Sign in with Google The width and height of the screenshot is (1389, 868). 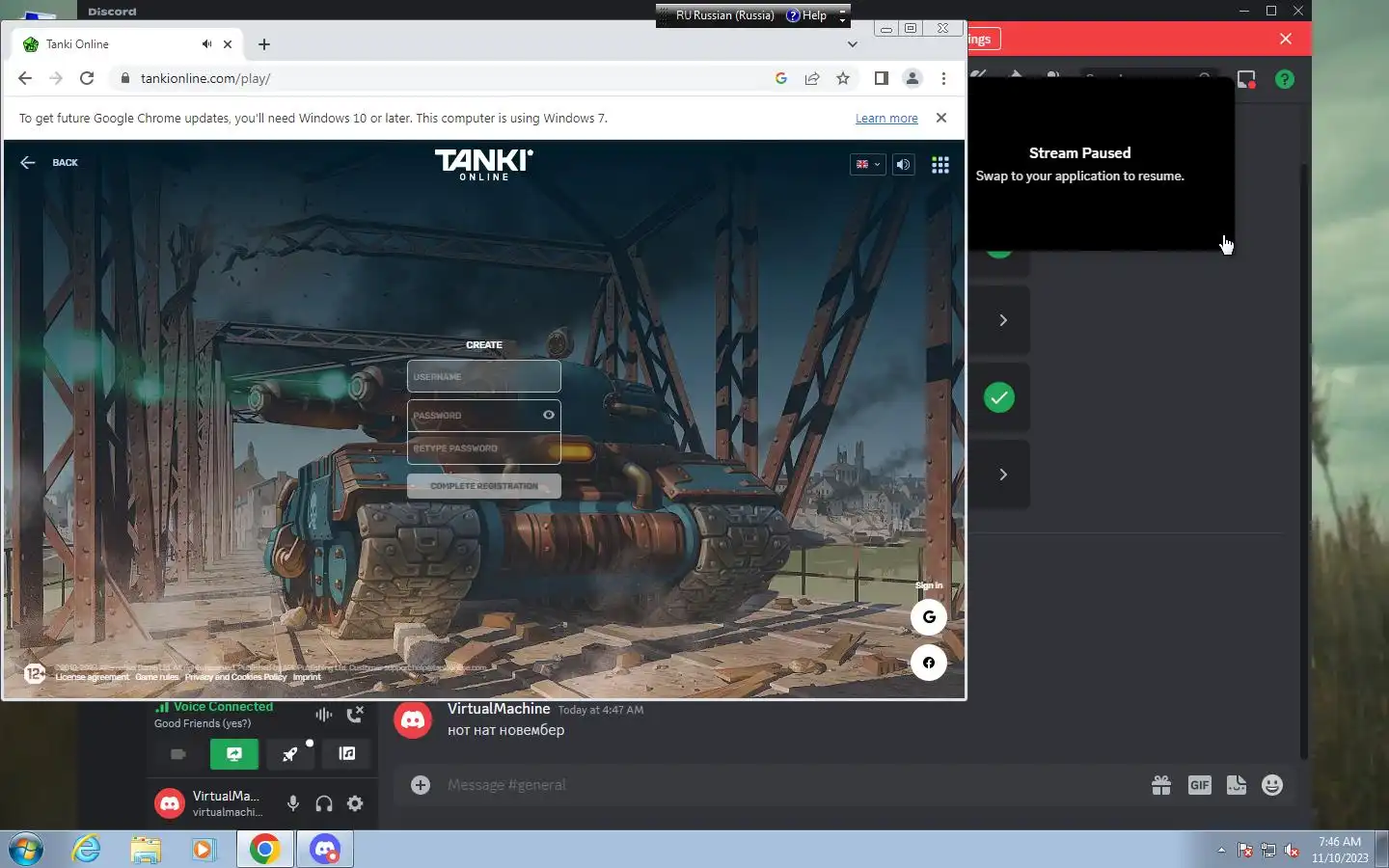pos(929,617)
